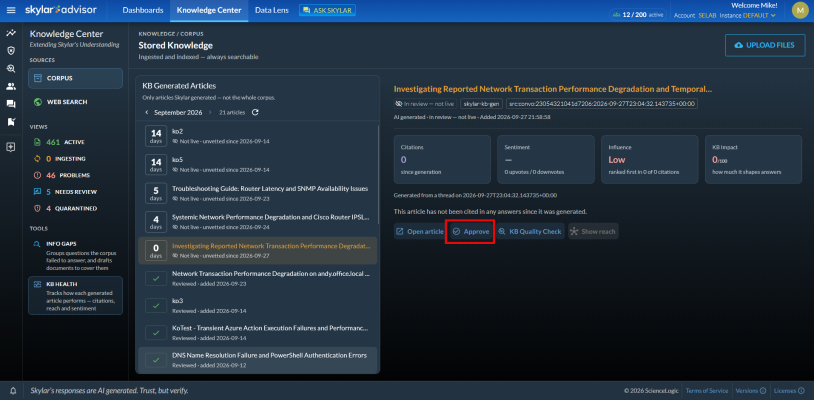814x400 pixels.
Task: Select the Knowledge Center tab
Action: (209, 10)
